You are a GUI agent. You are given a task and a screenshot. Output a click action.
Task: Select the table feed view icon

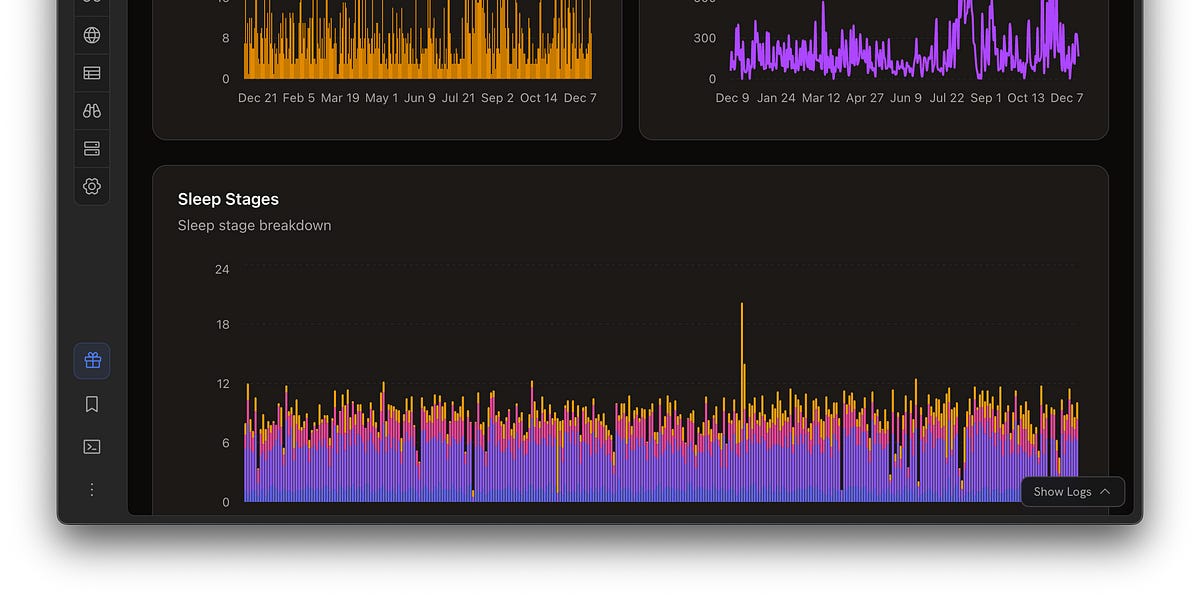tap(91, 73)
